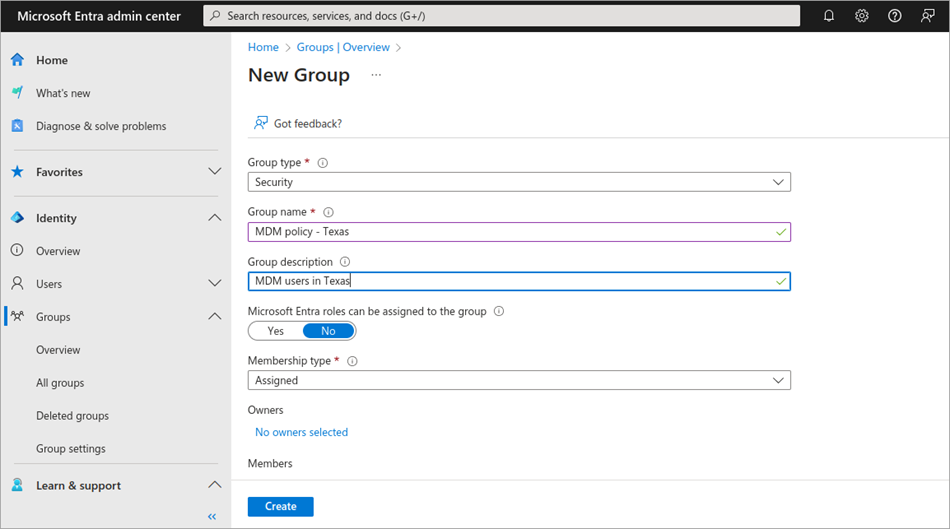Click the Microsoft Entra admin center title

[99, 16]
